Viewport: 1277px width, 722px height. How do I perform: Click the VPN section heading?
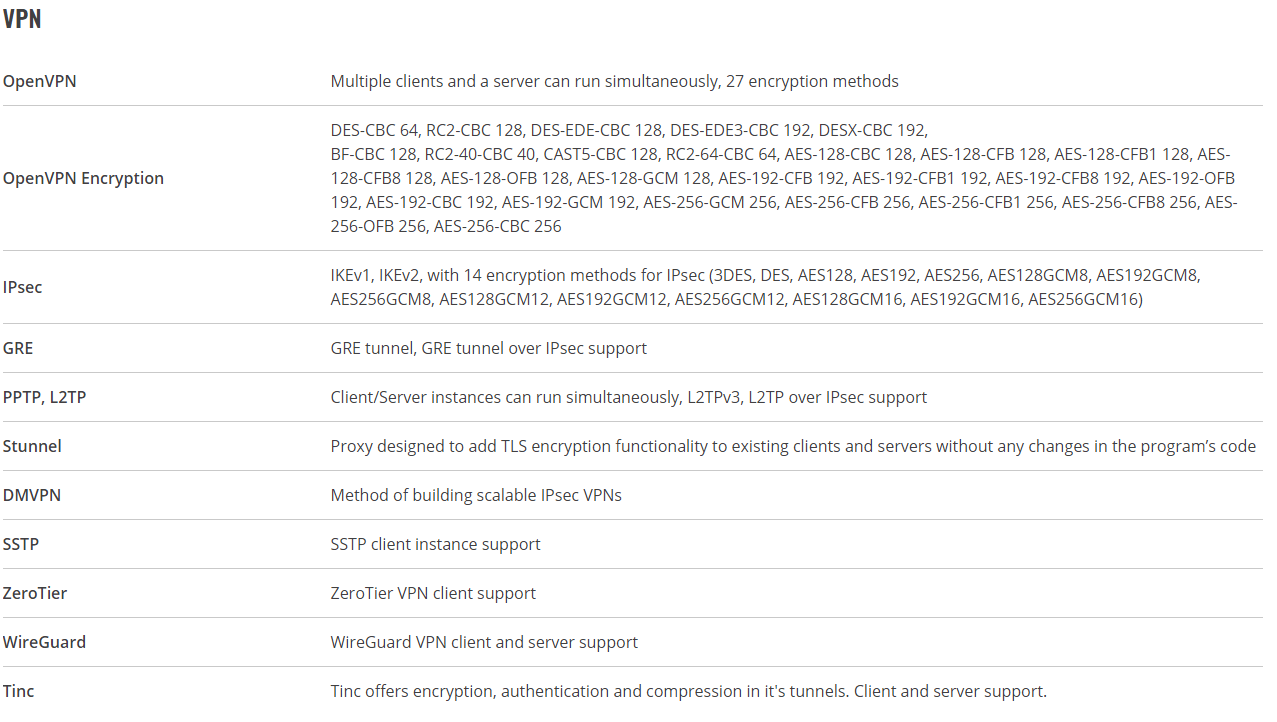pos(22,18)
